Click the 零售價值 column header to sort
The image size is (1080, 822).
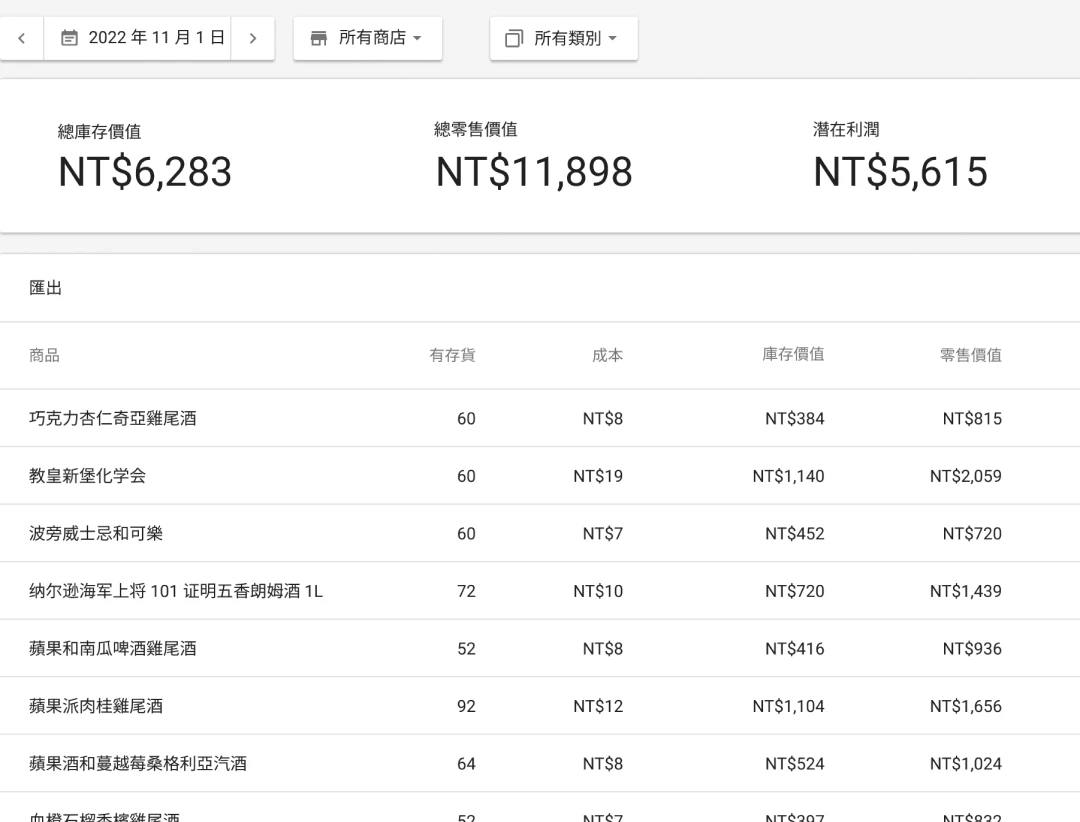971,355
